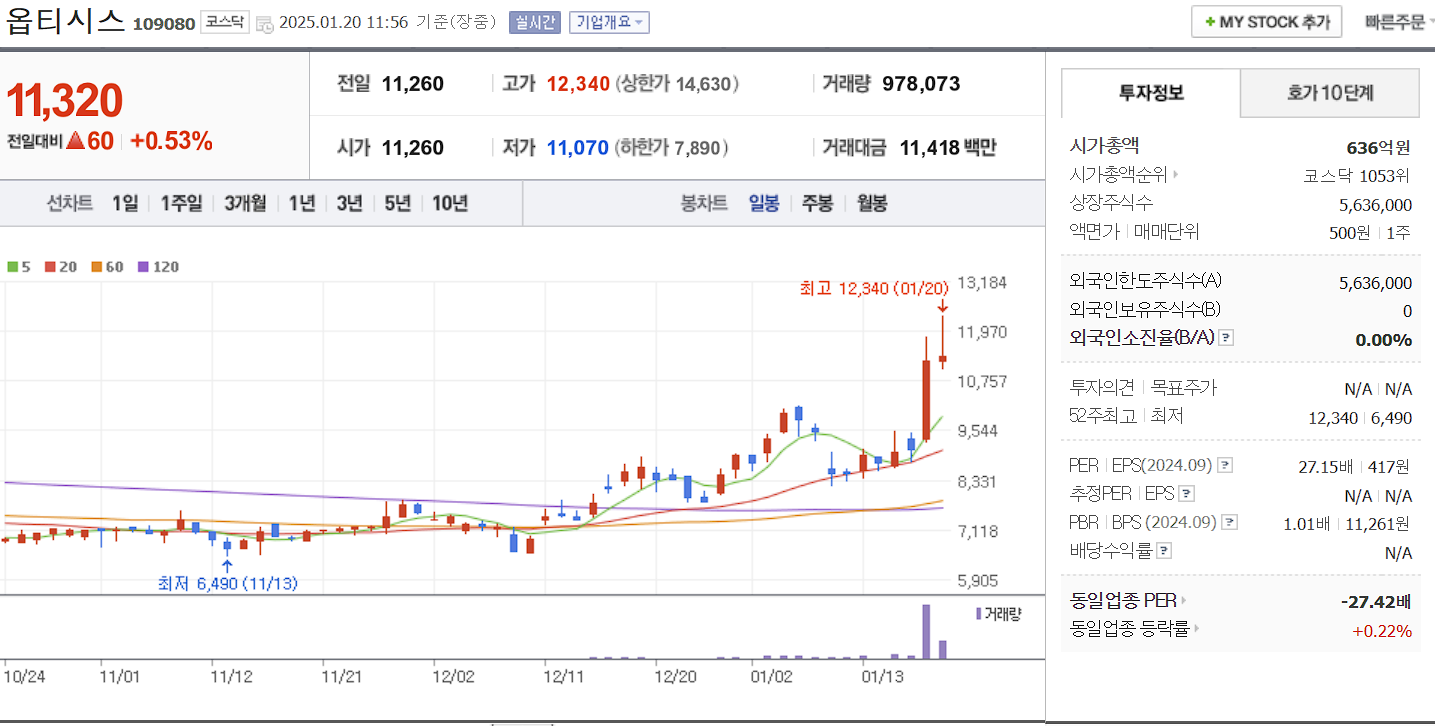Open the PBR/BPS help tooltip icon

(1228, 521)
